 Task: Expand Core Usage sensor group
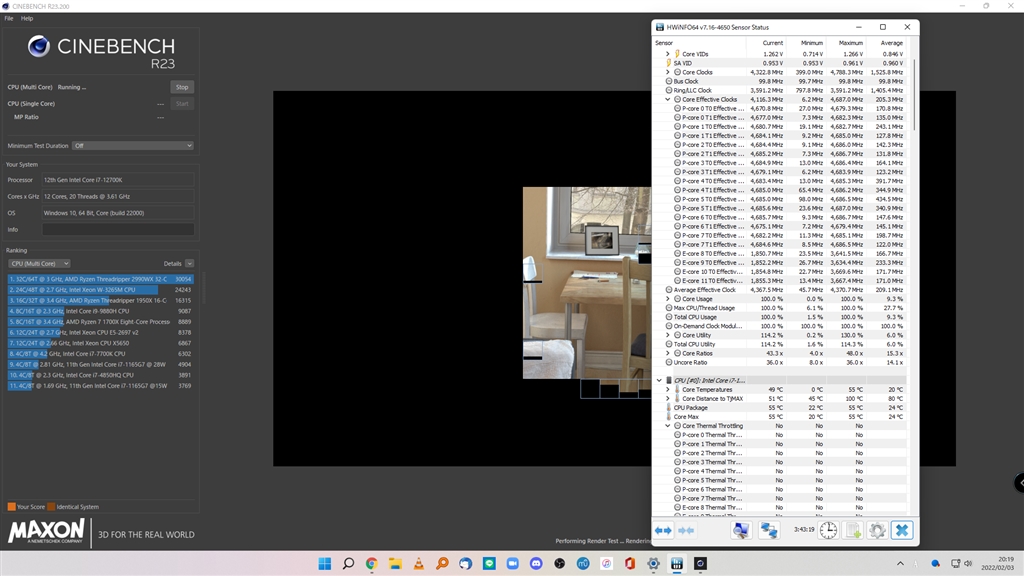click(x=667, y=298)
